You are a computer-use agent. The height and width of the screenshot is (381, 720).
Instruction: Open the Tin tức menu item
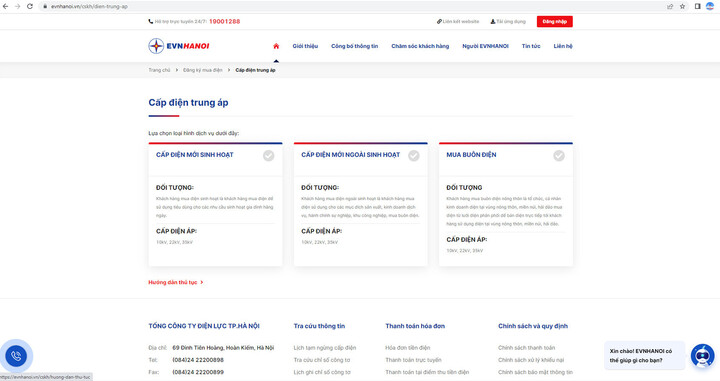(x=531, y=46)
